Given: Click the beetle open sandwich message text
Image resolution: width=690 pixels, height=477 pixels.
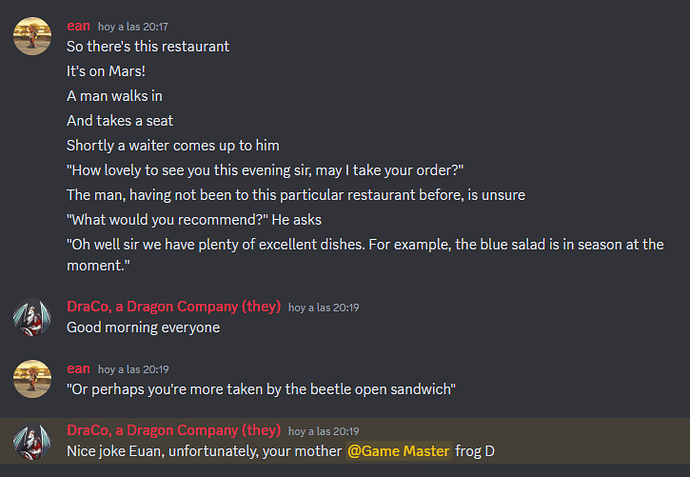Looking at the screenshot, I should point(261,389).
